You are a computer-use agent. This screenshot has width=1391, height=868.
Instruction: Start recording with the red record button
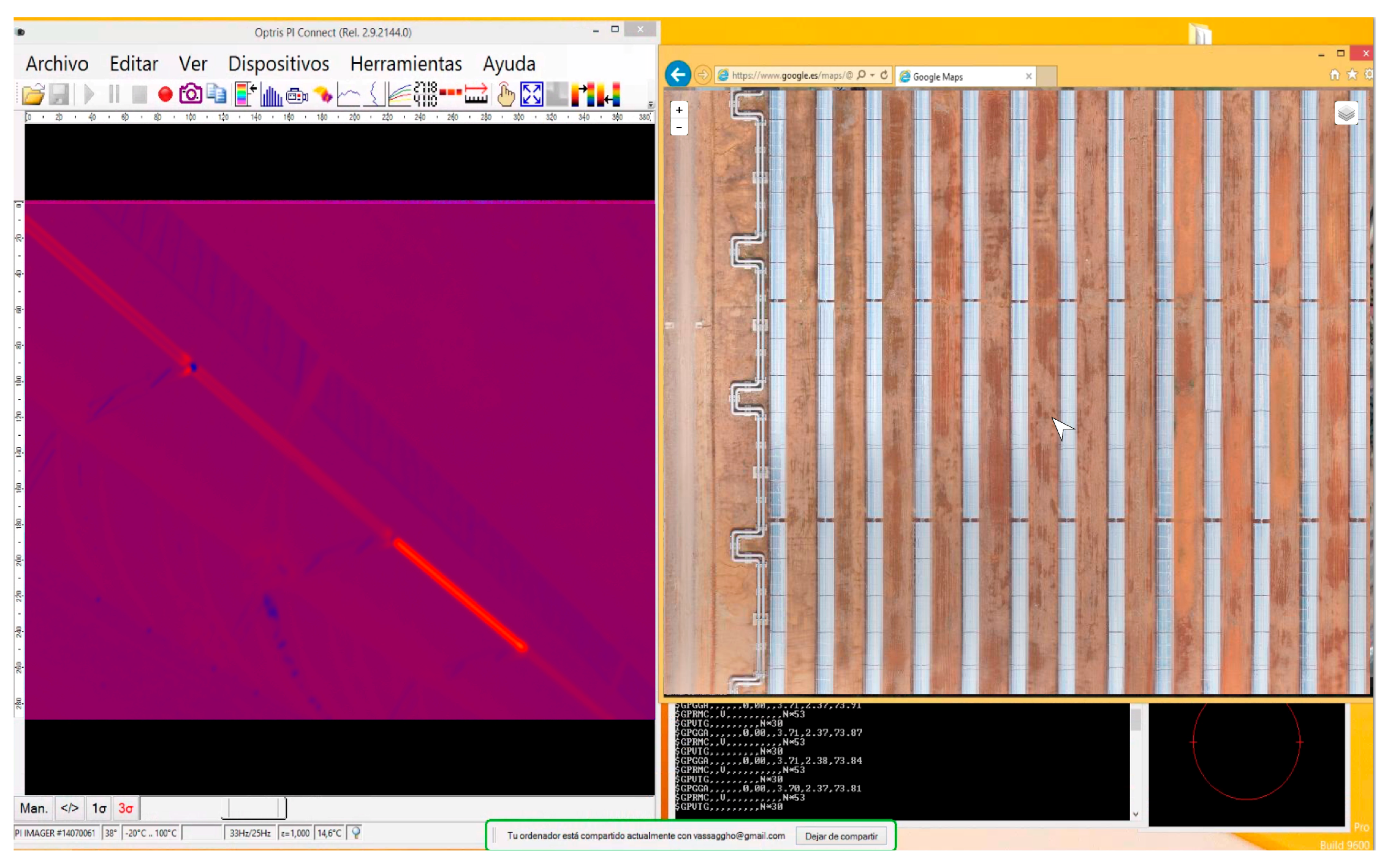165,95
